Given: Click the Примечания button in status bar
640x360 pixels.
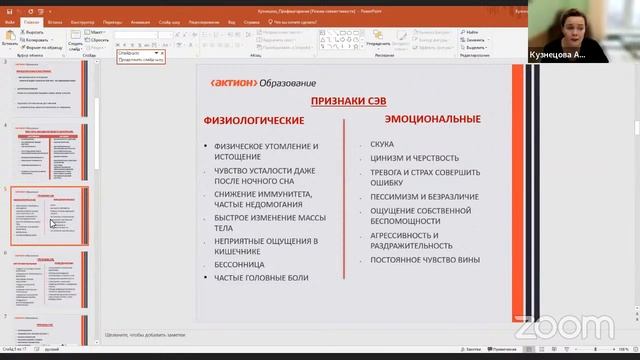Looking at the screenshot, I should (502, 349).
